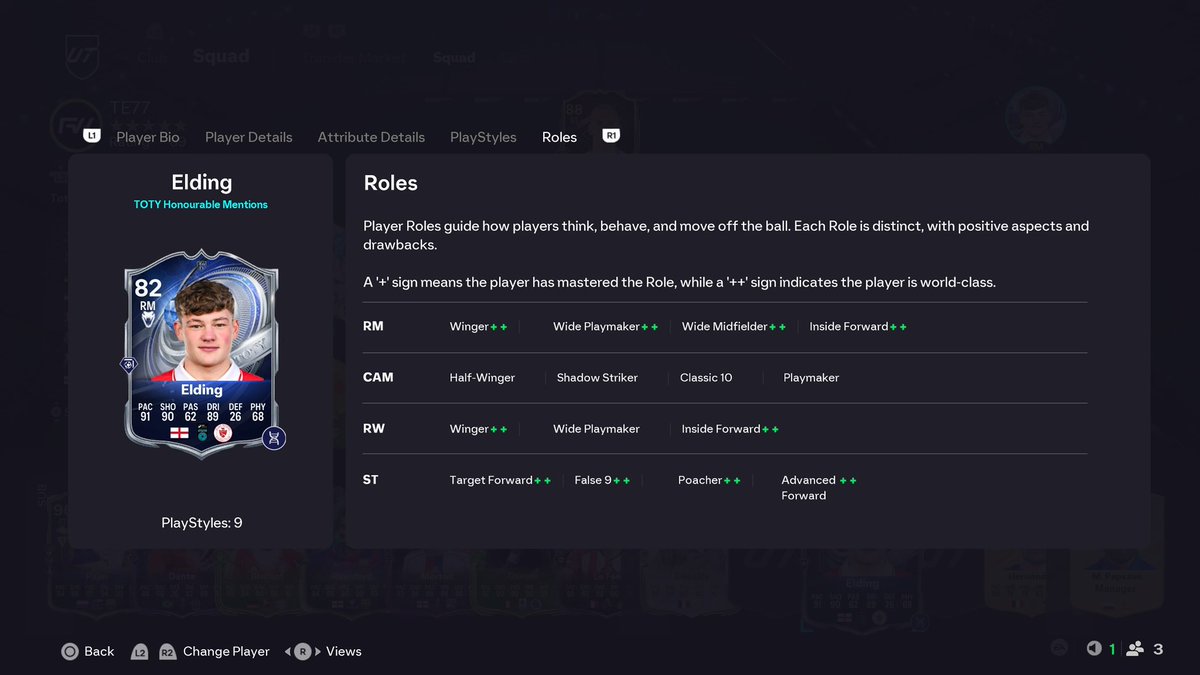Click Advanced Forward role

coord(819,488)
